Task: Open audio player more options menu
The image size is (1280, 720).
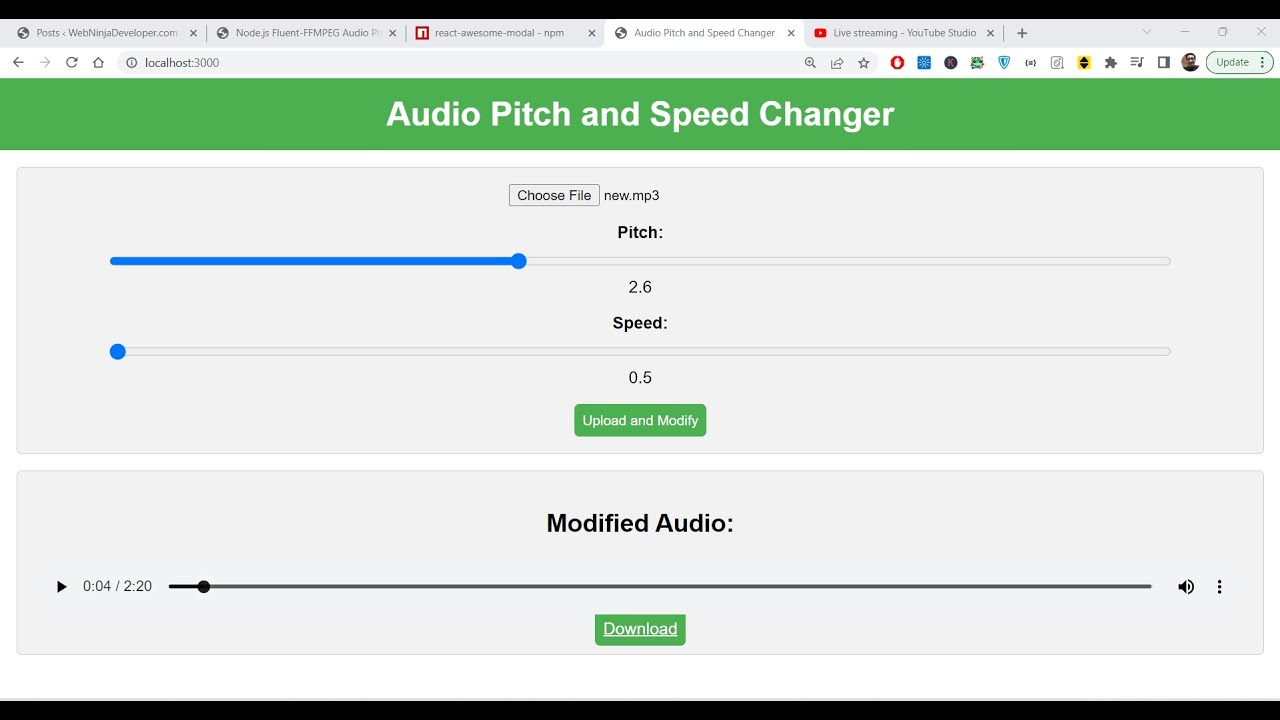Action: pos(1219,587)
